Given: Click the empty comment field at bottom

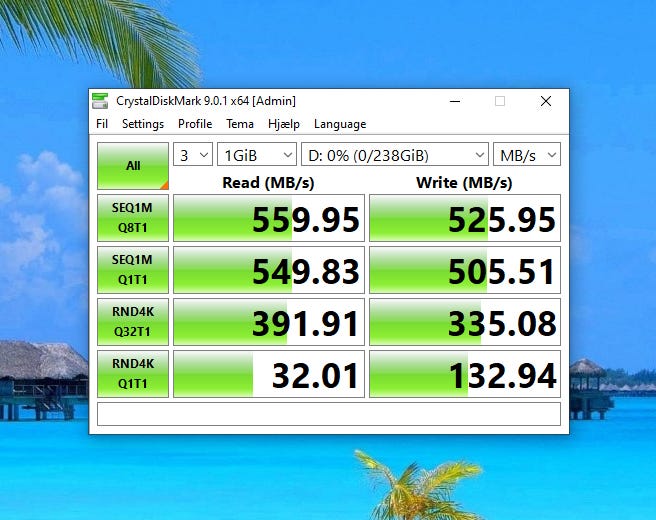Looking at the screenshot, I should [x=329, y=414].
